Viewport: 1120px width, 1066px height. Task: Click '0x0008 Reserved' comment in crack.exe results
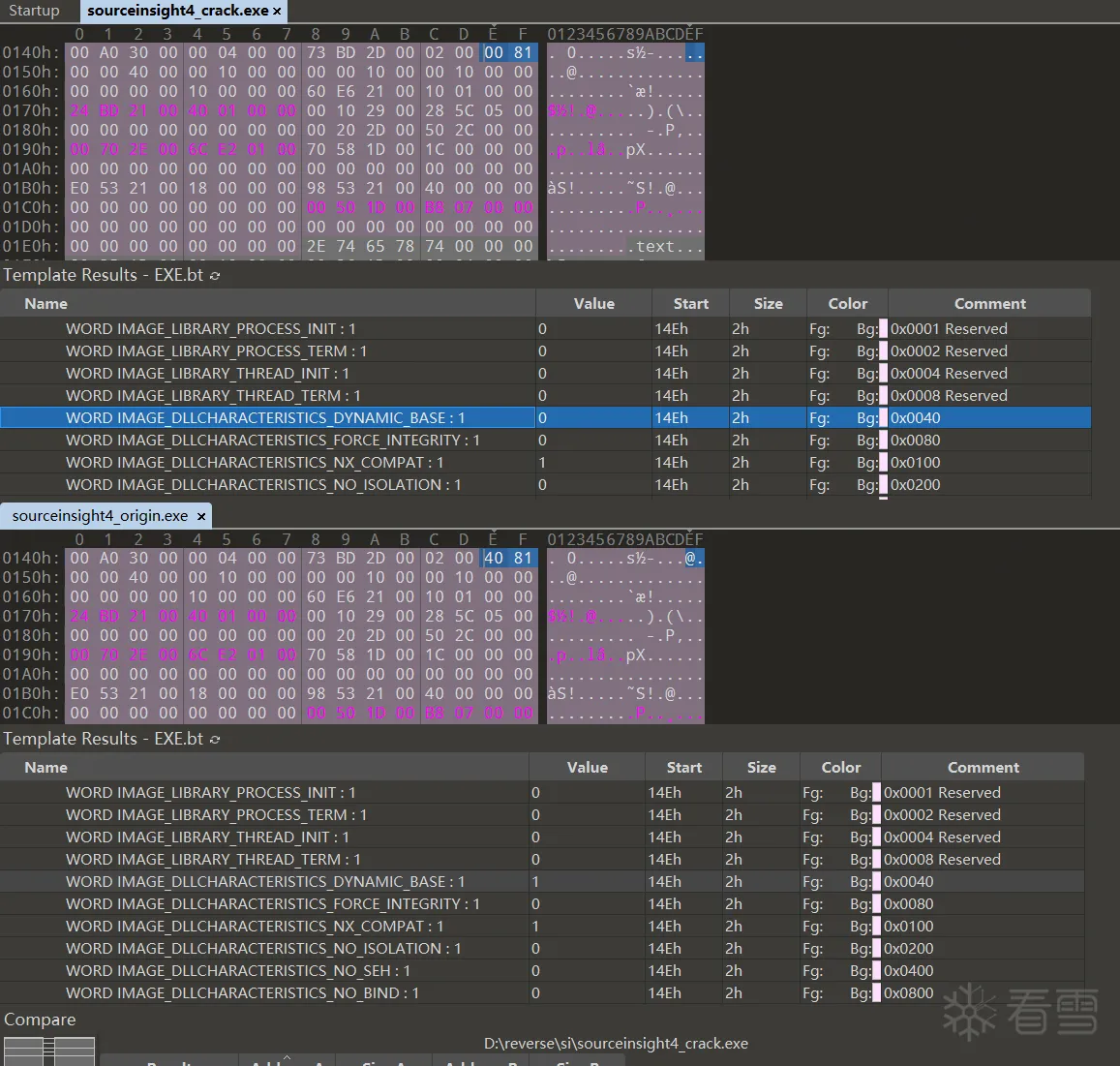(949, 395)
